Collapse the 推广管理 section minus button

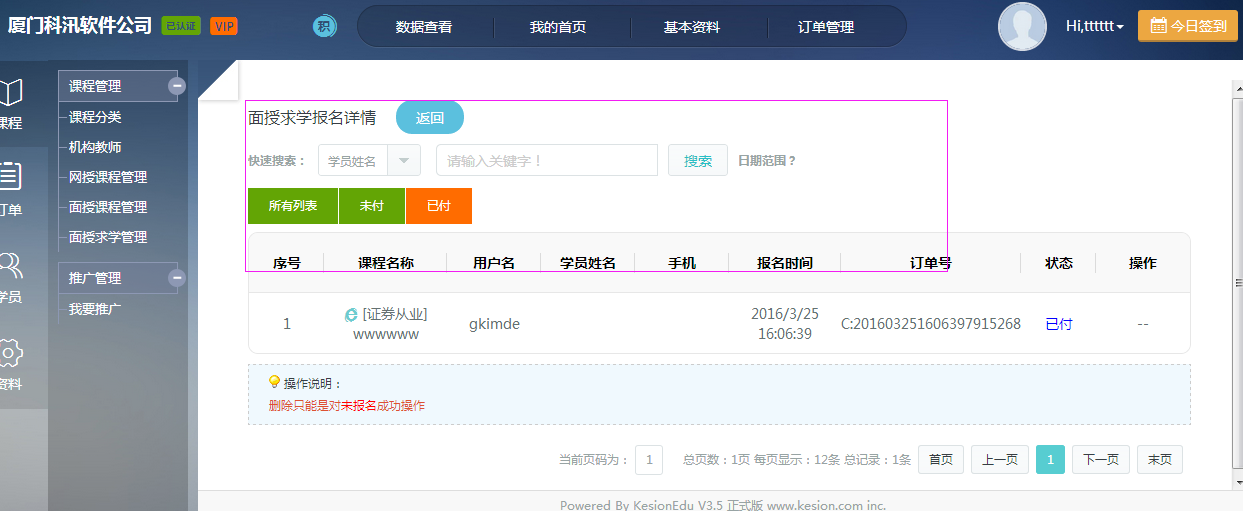pos(177,278)
